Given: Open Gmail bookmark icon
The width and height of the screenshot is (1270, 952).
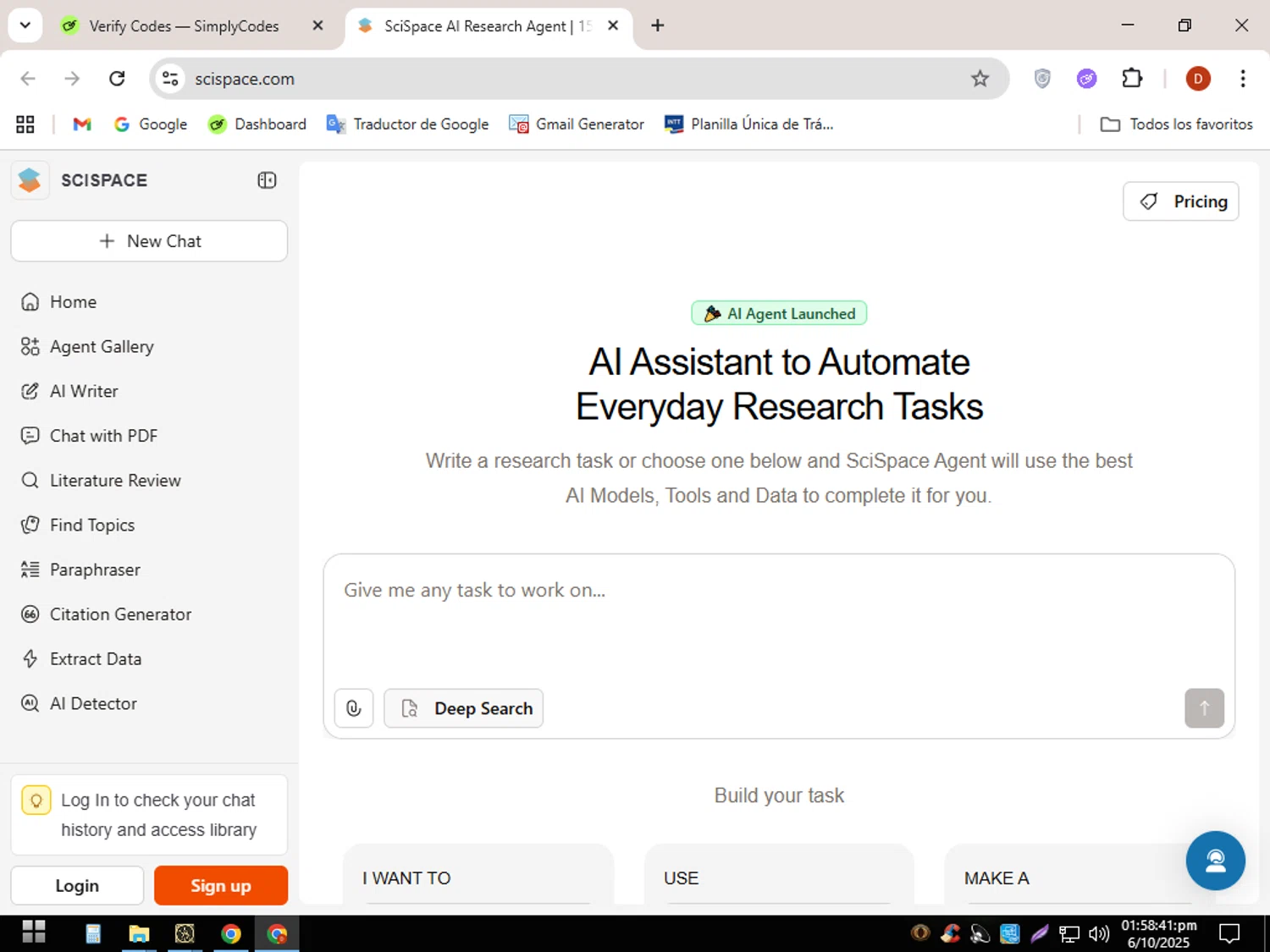Looking at the screenshot, I should [82, 124].
